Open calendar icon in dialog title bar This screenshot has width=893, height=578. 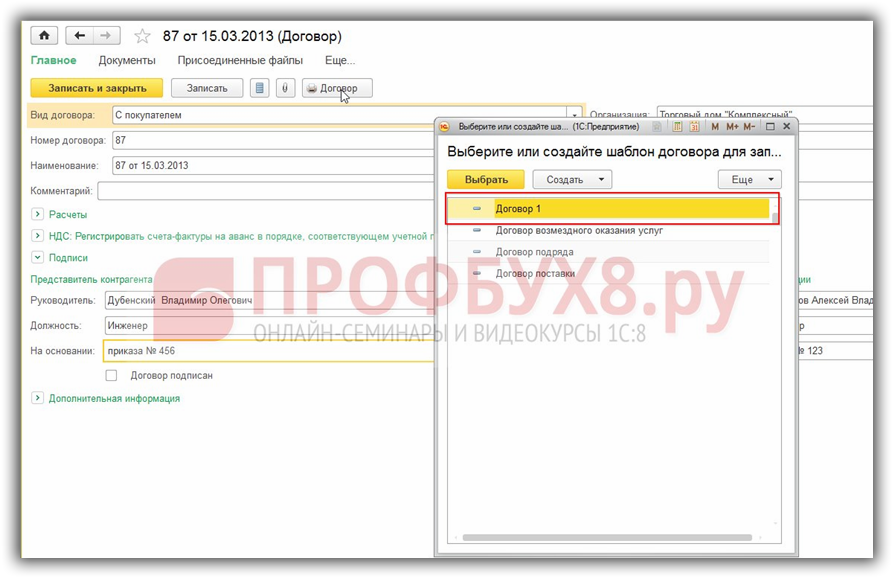click(x=694, y=127)
